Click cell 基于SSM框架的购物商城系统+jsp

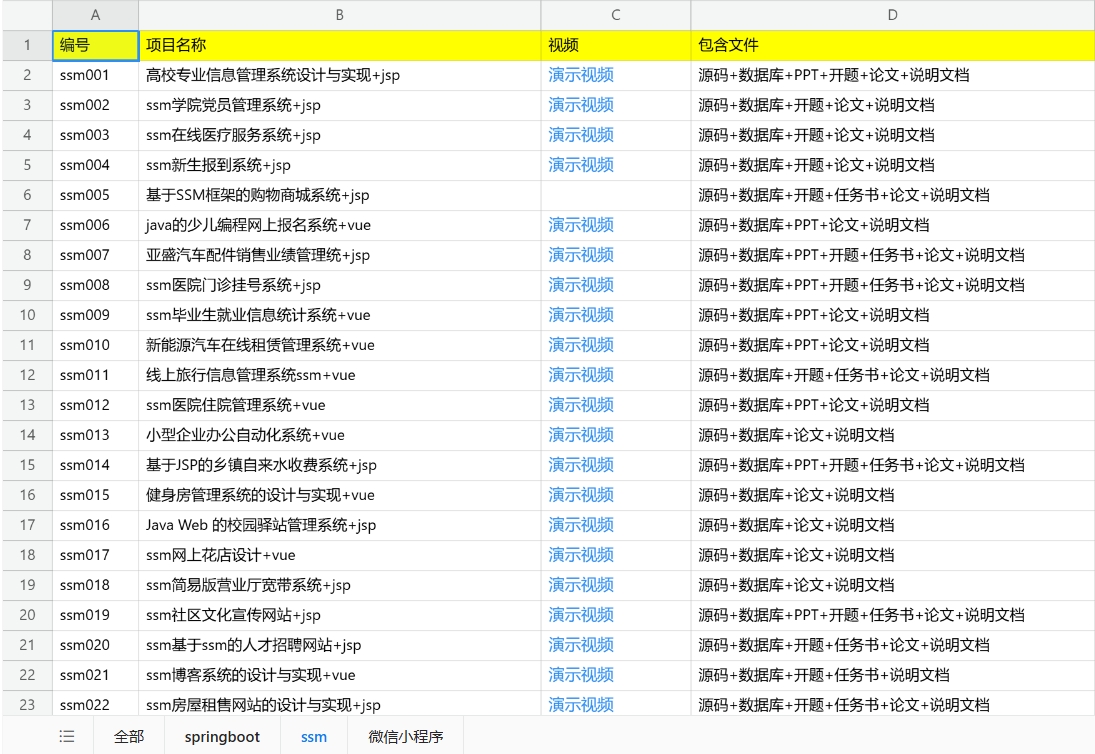click(x=339, y=195)
